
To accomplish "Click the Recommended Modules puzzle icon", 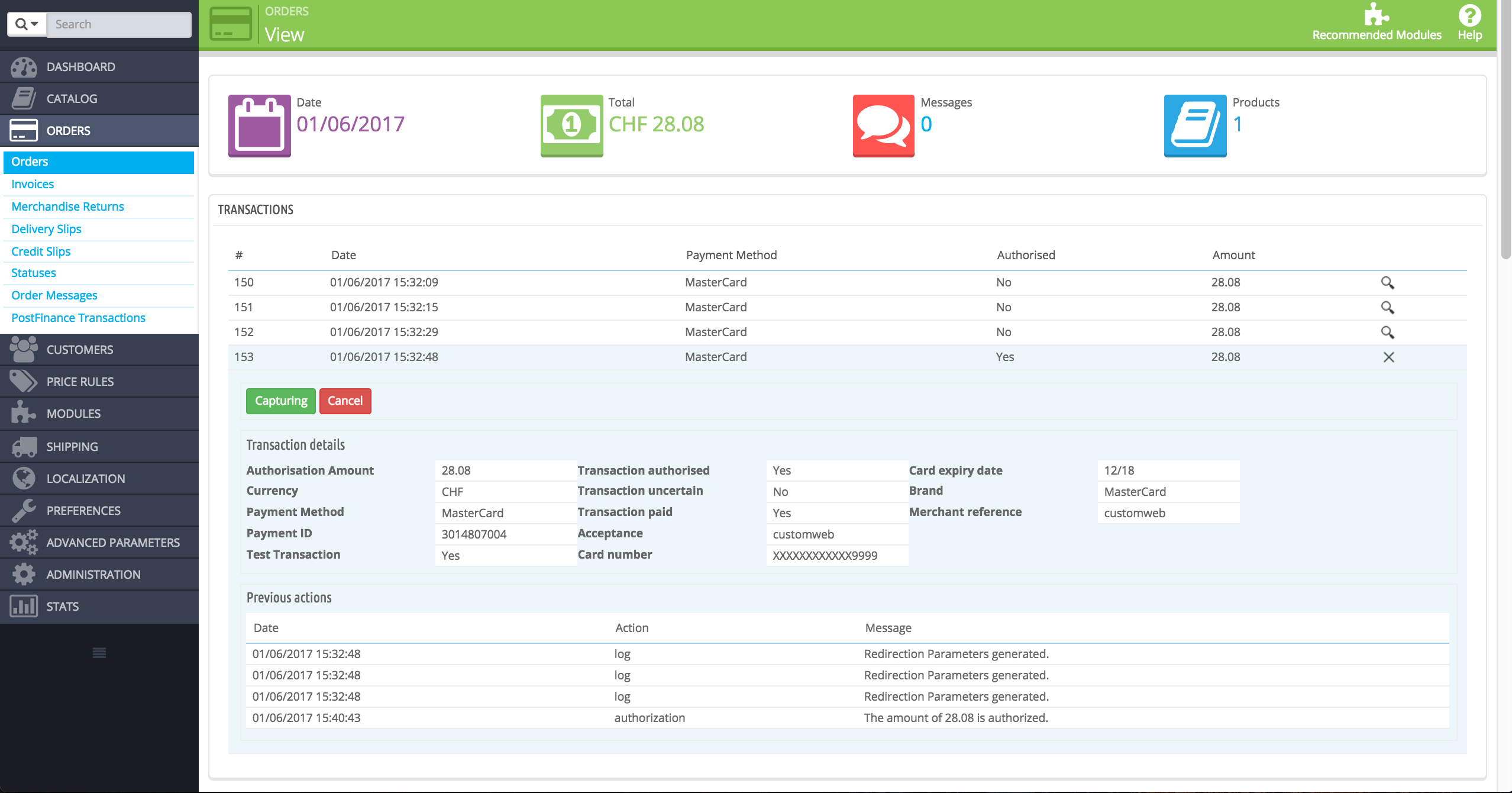I will tap(1376, 15).
